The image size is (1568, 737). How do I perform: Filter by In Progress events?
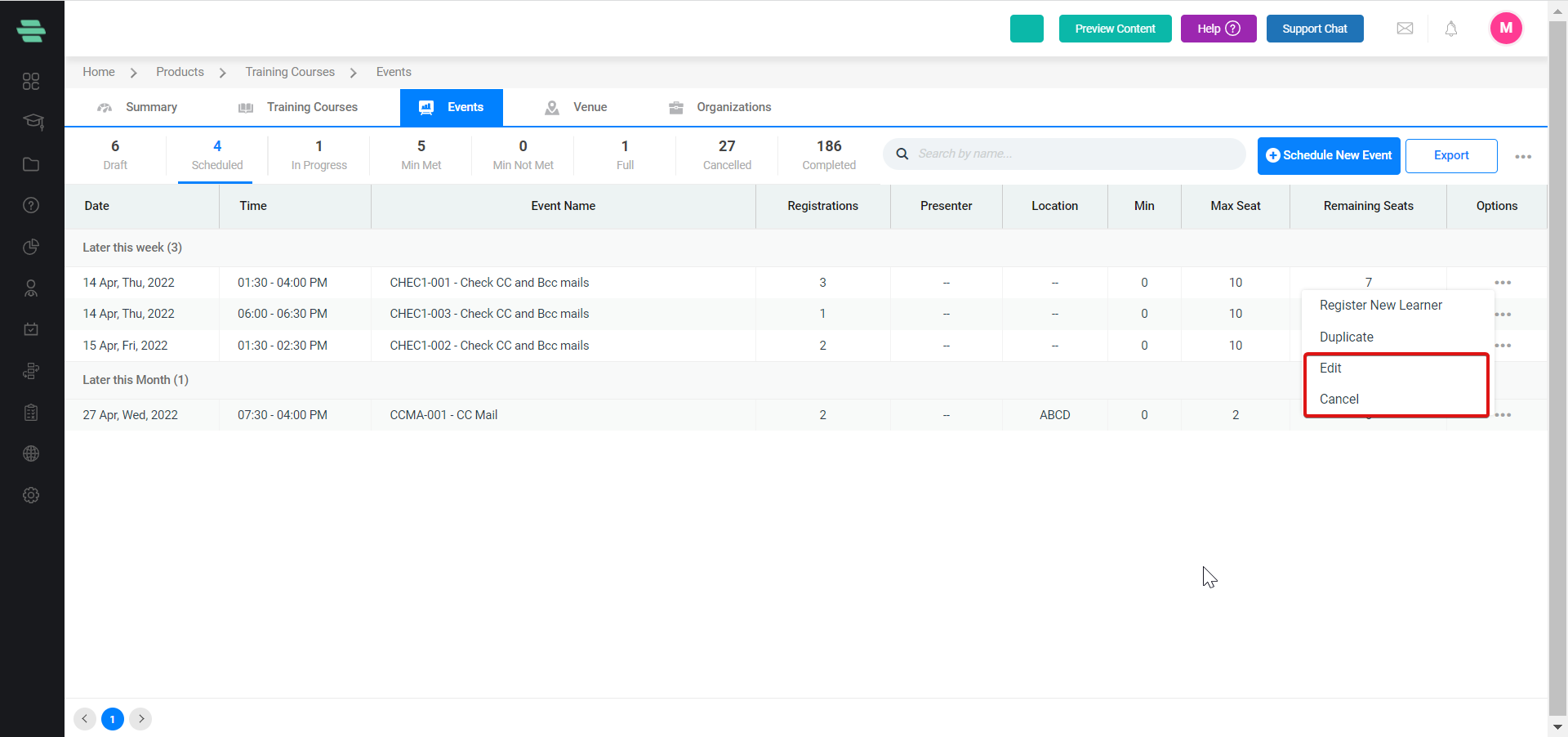(319, 155)
